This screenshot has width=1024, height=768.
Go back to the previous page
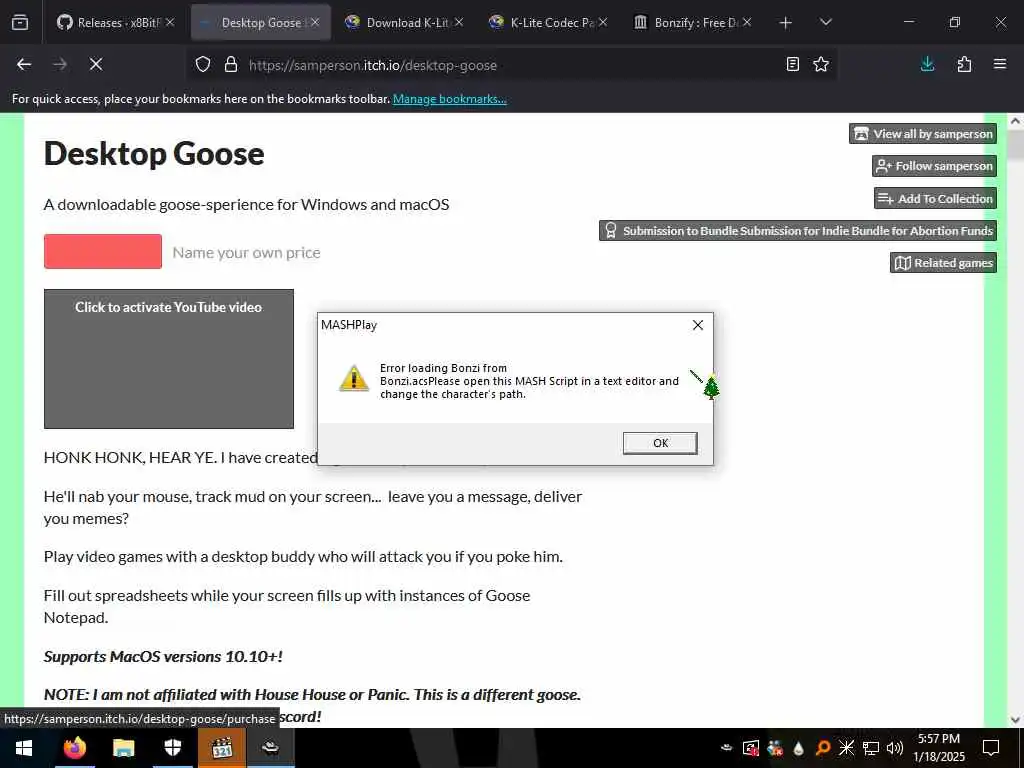[x=24, y=64]
